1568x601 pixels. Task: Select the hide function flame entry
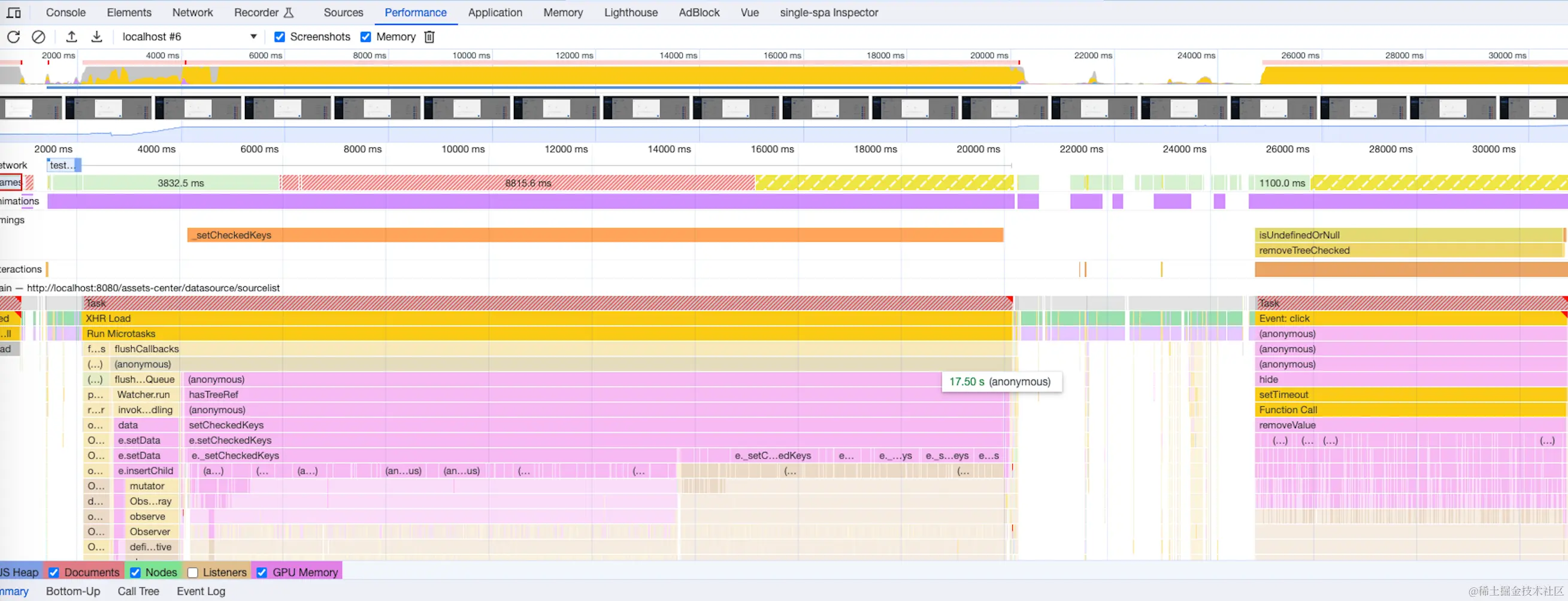coord(1411,379)
